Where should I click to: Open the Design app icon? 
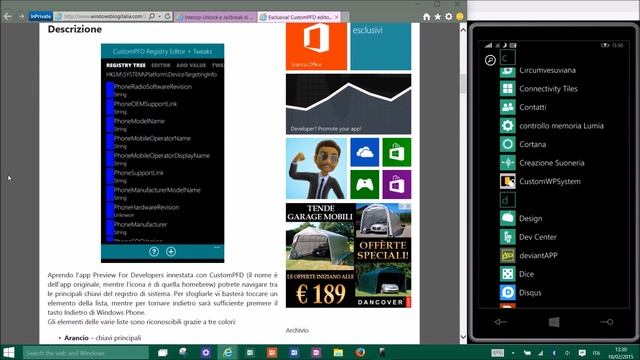[x=508, y=218]
